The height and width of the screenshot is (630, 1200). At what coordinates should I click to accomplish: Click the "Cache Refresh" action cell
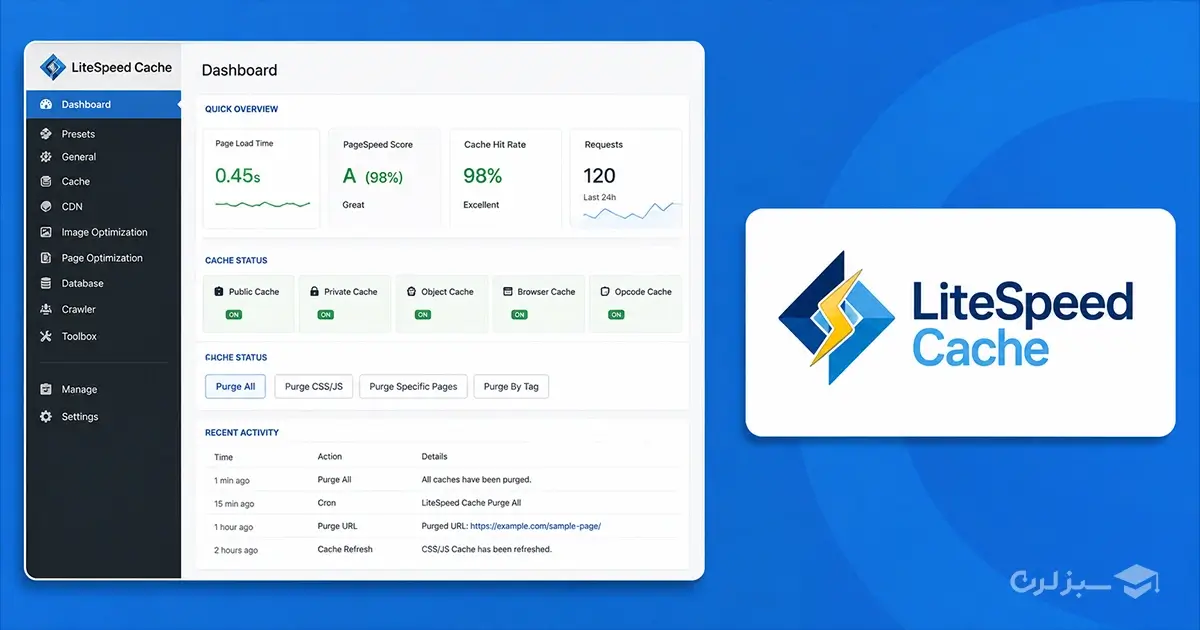345,549
